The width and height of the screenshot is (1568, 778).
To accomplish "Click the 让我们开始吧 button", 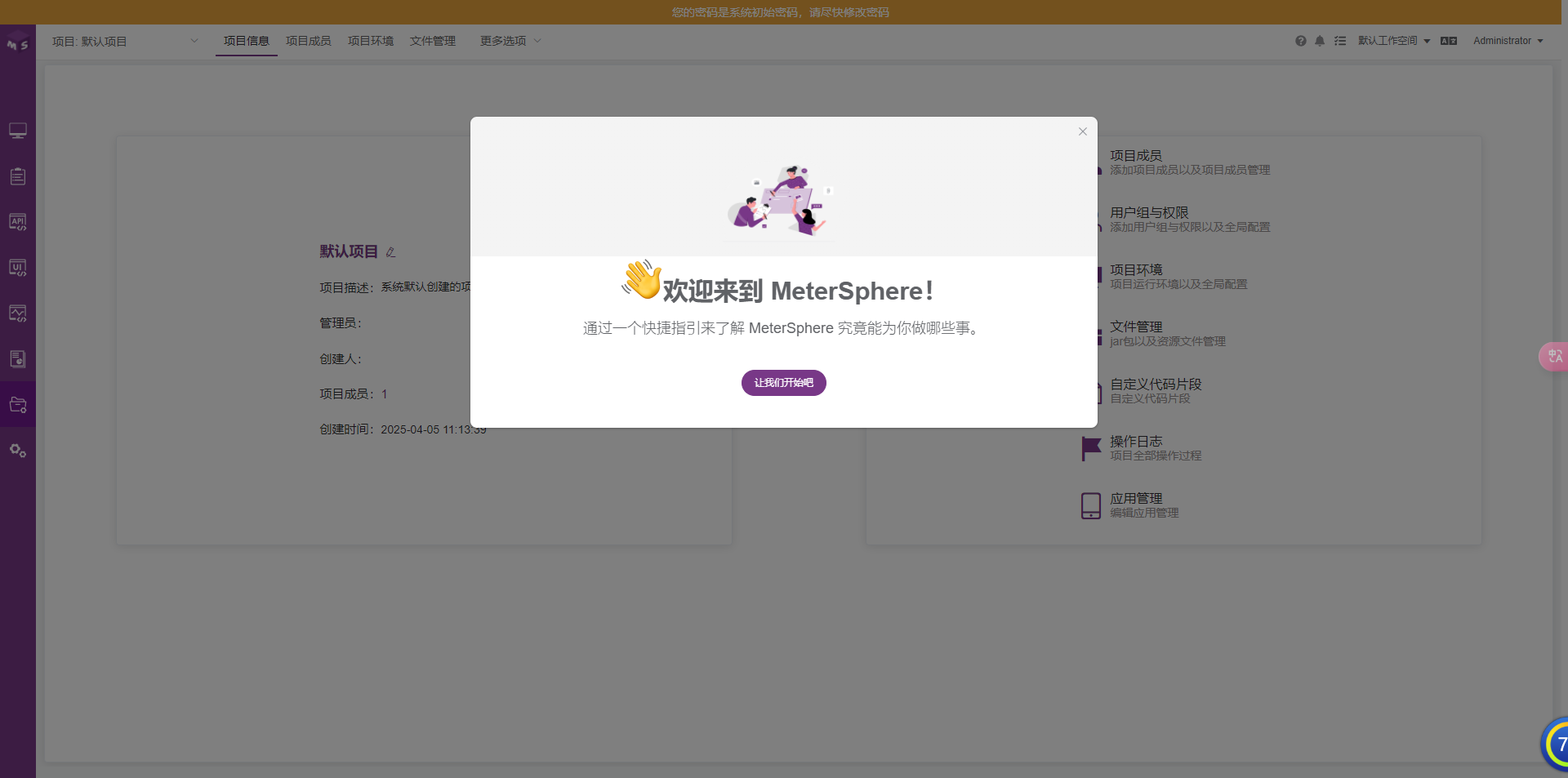I will [x=784, y=383].
